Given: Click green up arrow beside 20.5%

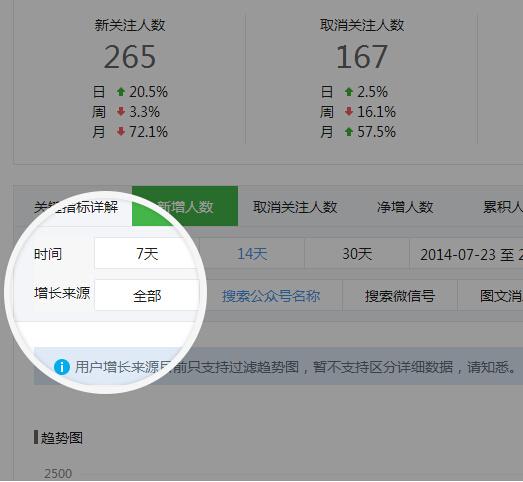Looking at the screenshot, I should (x=121, y=92).
